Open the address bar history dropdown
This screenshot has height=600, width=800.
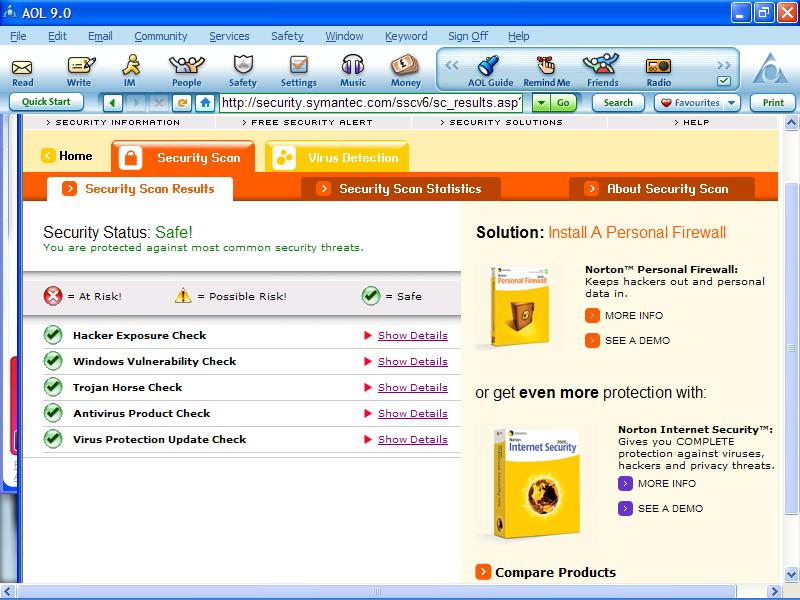[541, 103]
